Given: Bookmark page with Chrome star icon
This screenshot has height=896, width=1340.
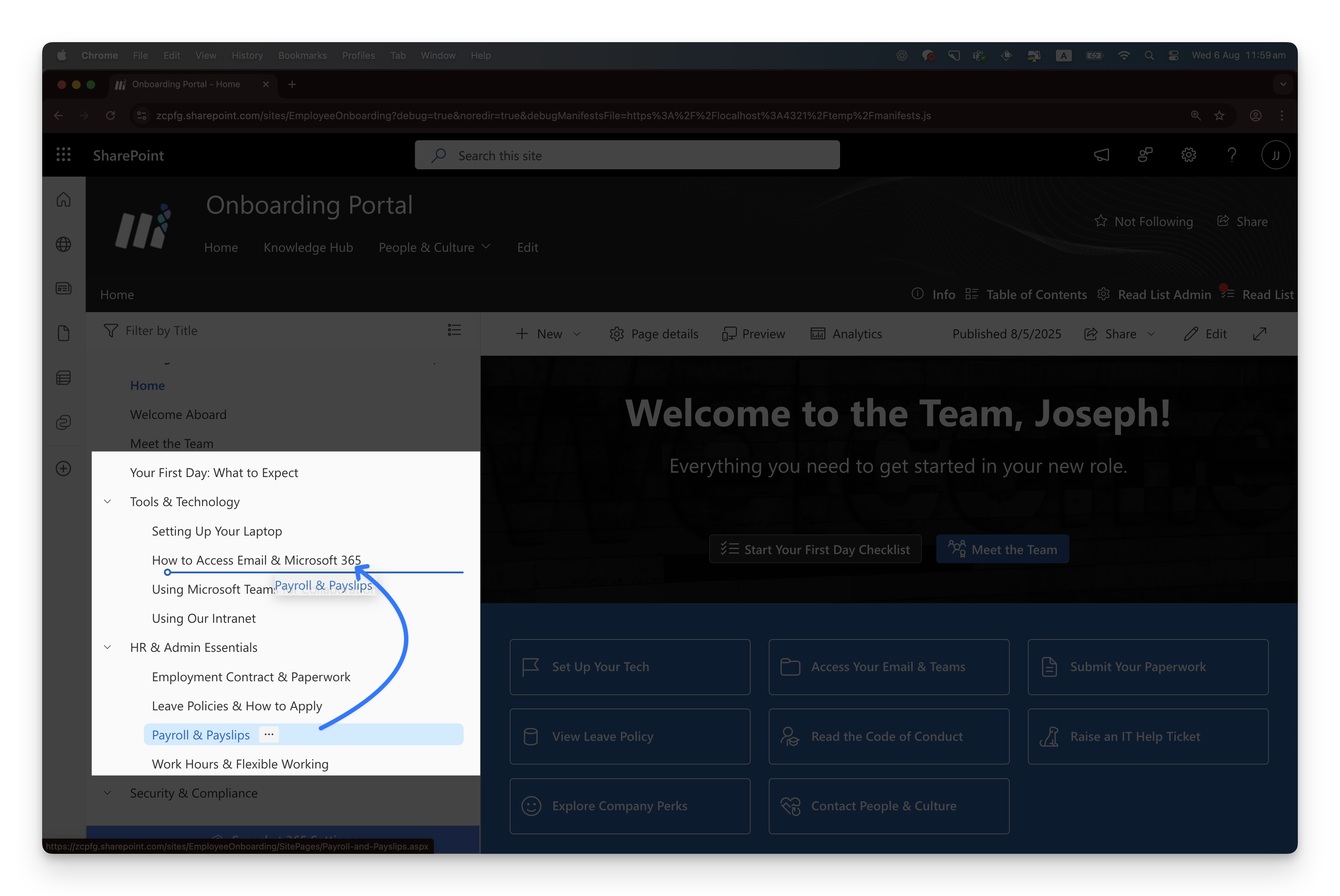Looking at the screenshot, I should pos(1219,116).
